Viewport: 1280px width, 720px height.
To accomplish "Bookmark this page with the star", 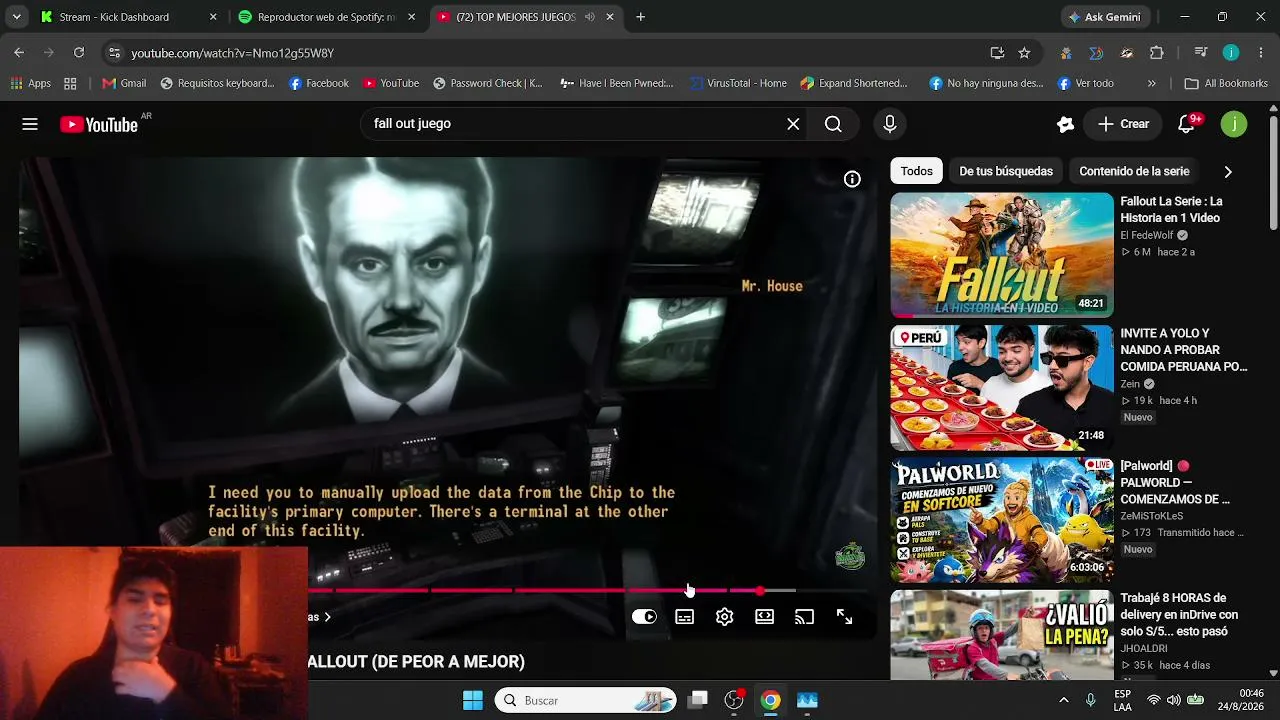I will 1024,53.
